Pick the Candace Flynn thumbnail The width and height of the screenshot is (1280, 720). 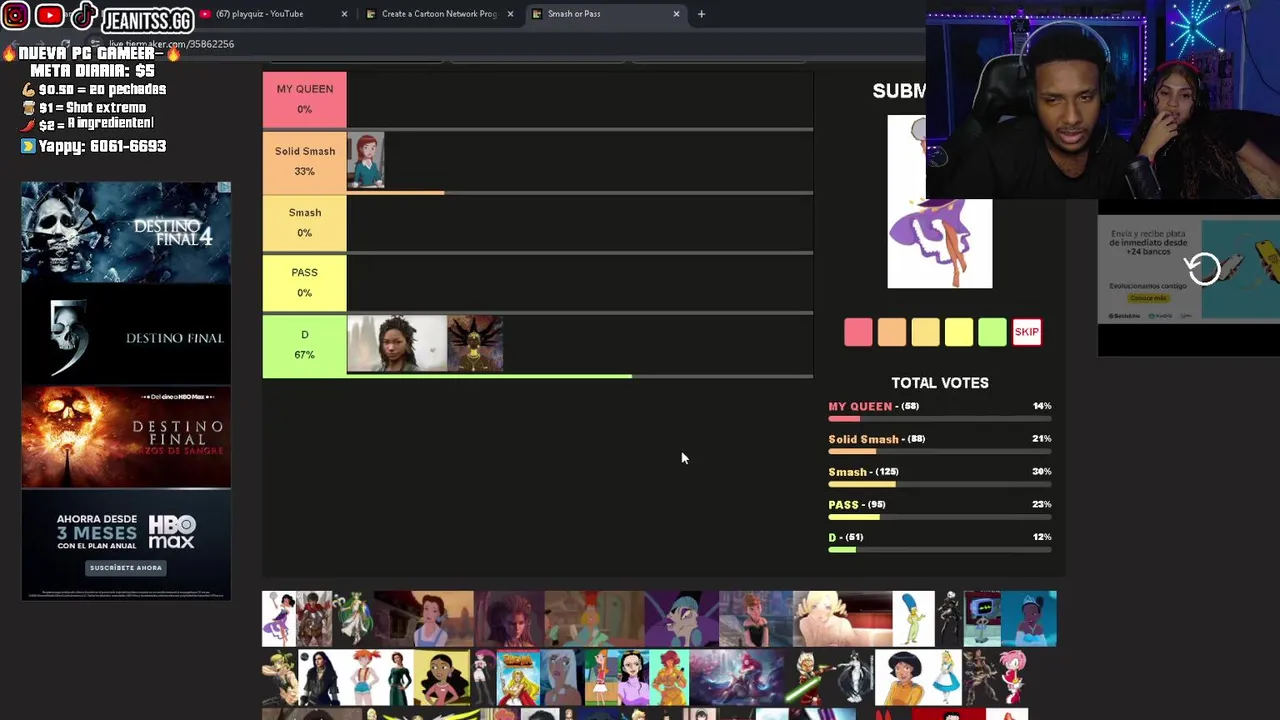click(x=601, y=677)
